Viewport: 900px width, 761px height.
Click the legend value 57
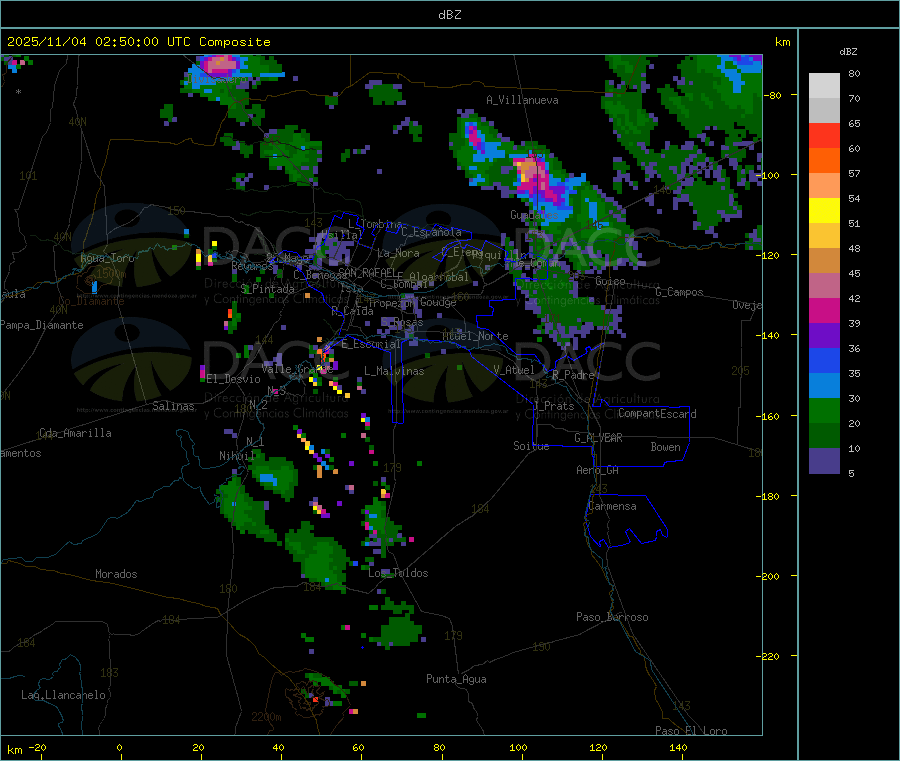pyautogui.click(x=854, y=173)
